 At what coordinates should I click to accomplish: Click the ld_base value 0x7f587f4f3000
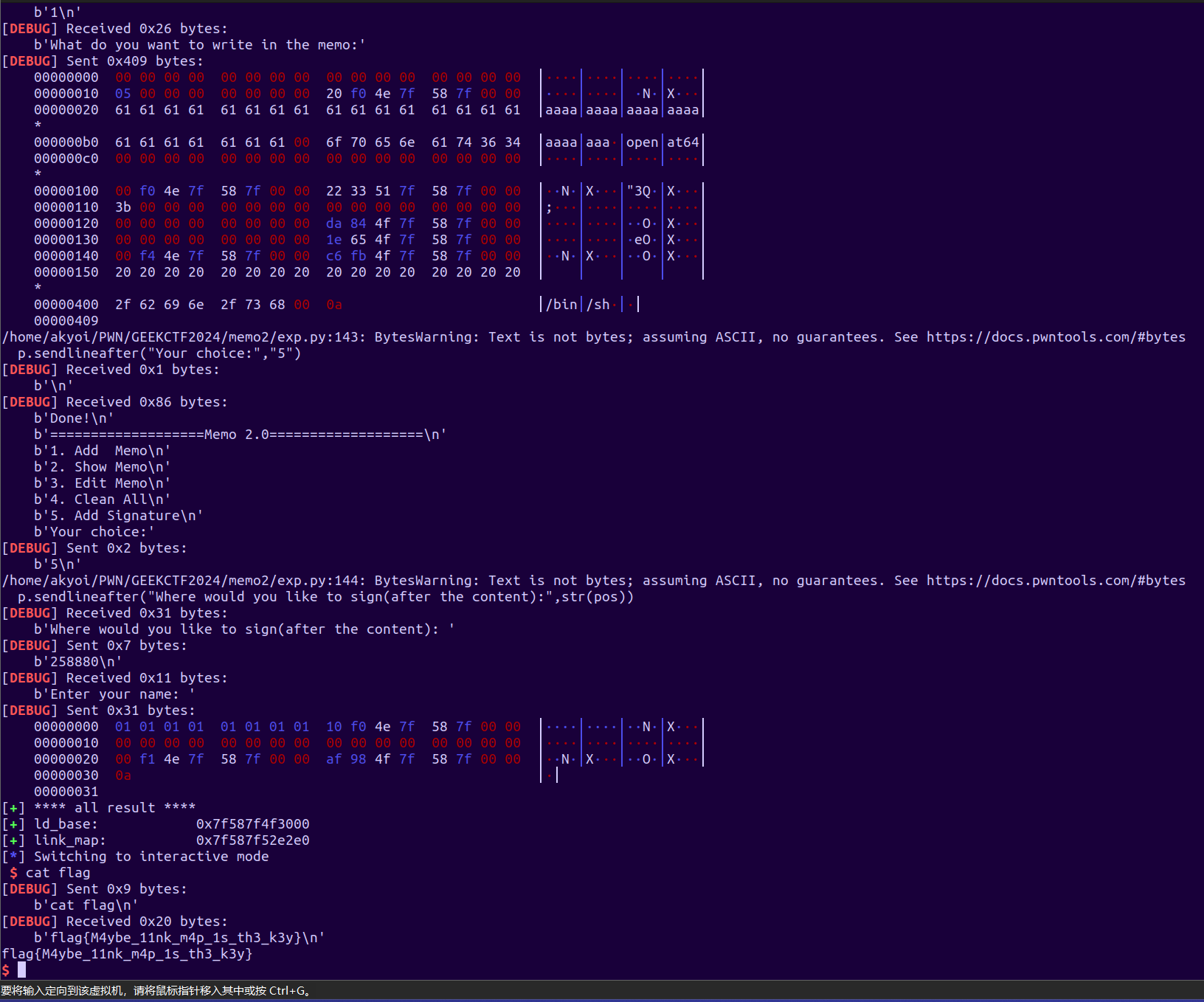pos(253,823)
